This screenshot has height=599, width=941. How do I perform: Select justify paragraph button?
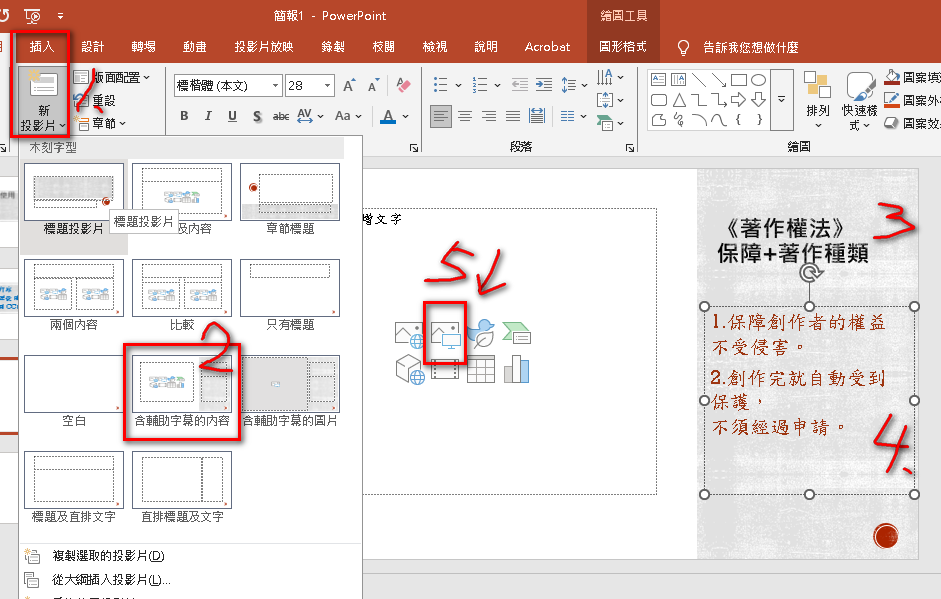(513, 116)
